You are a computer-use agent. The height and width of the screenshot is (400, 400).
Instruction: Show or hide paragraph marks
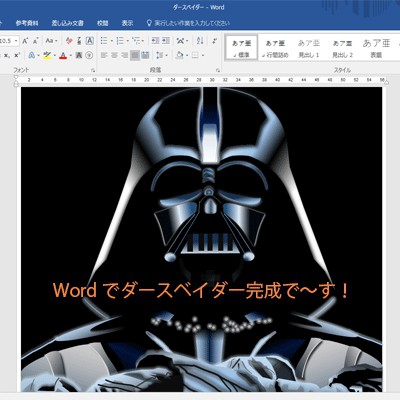pos(215,41)
